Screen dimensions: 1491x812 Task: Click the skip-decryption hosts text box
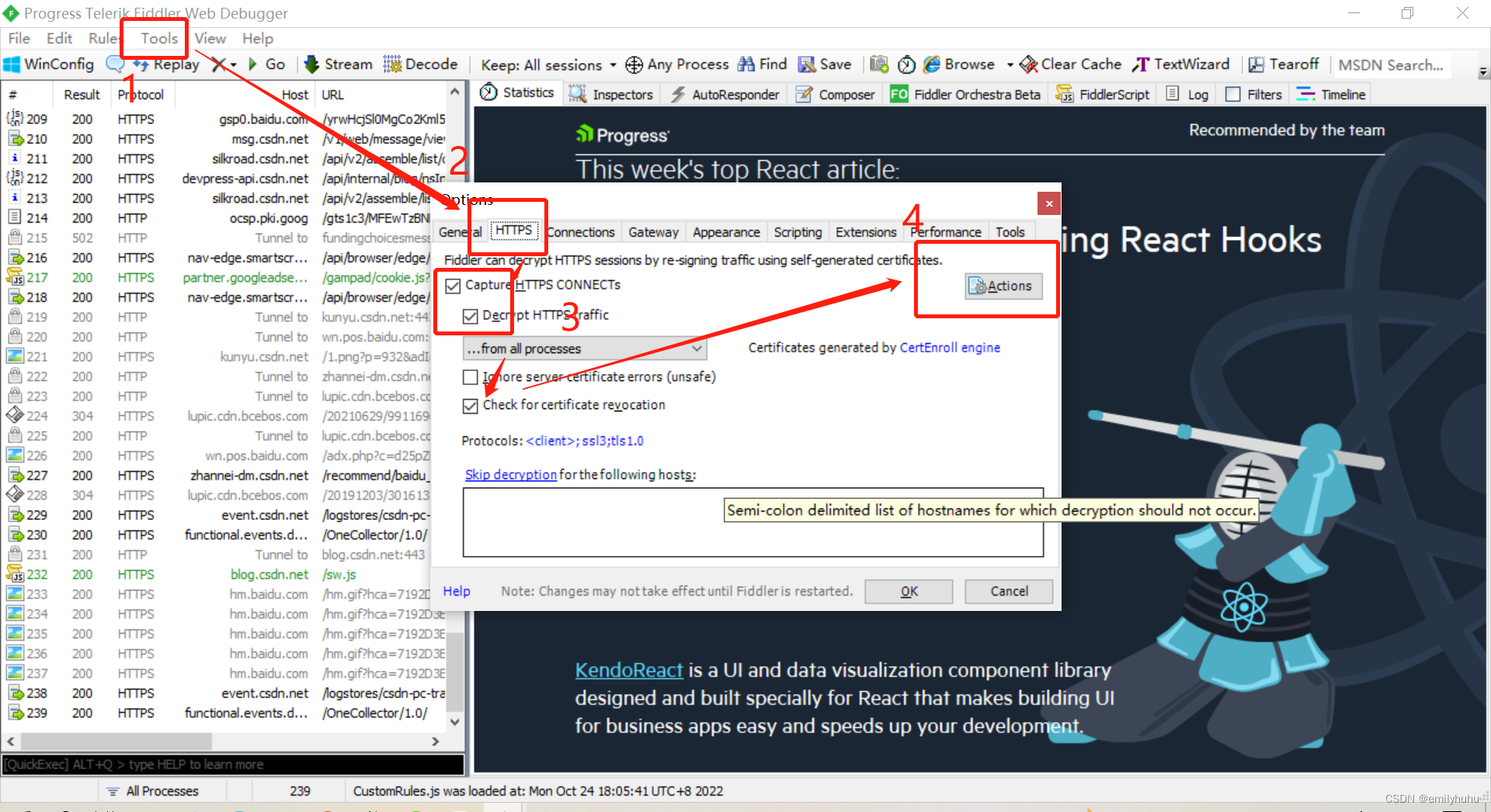(x=752, y=522)
